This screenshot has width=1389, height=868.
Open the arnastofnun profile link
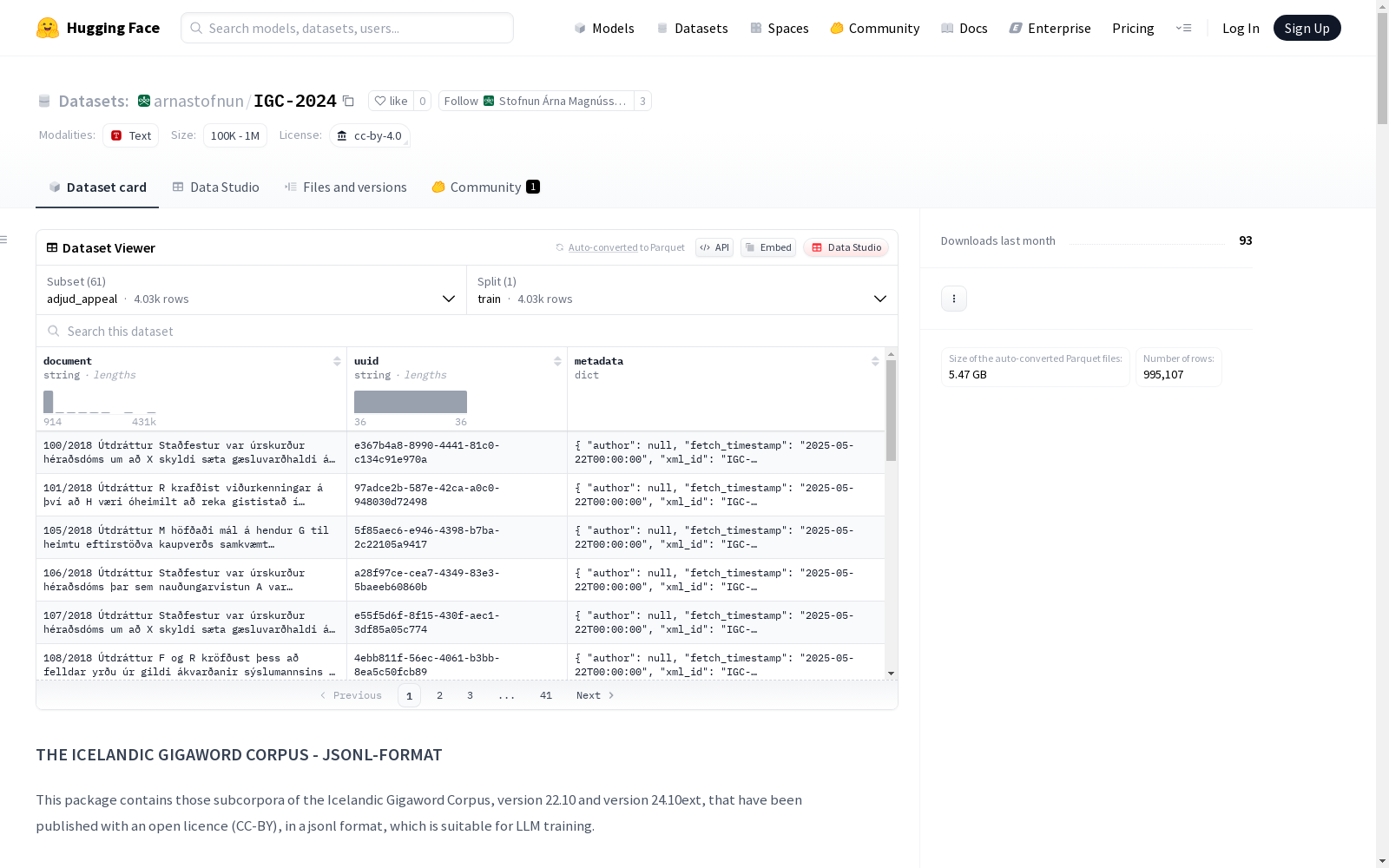click(199, 101)
